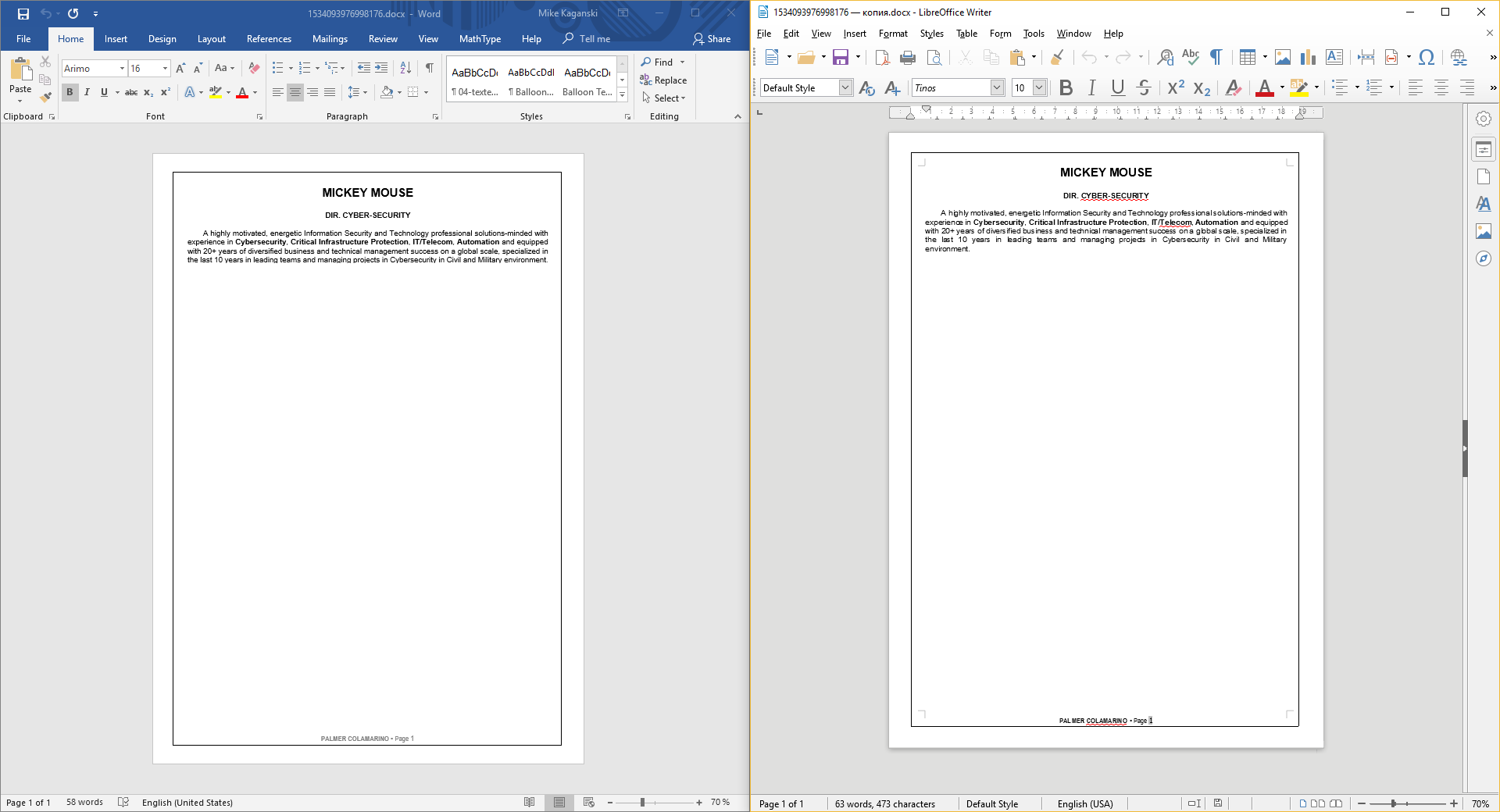Open the Styles panel in LibreOffice sidebar
Screen dimensions: 1500x812
coord(1484,204)
